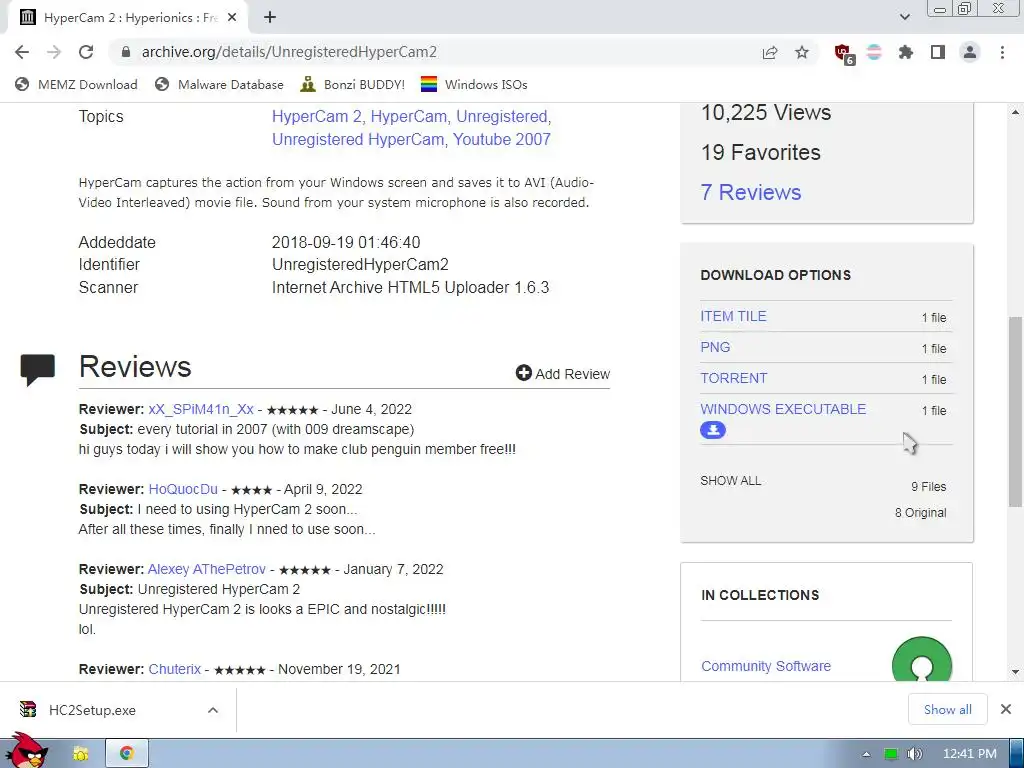Open the uBlock Origin extension
Viewport: 1024px width, 768px height.
click(x=844, y=54)
